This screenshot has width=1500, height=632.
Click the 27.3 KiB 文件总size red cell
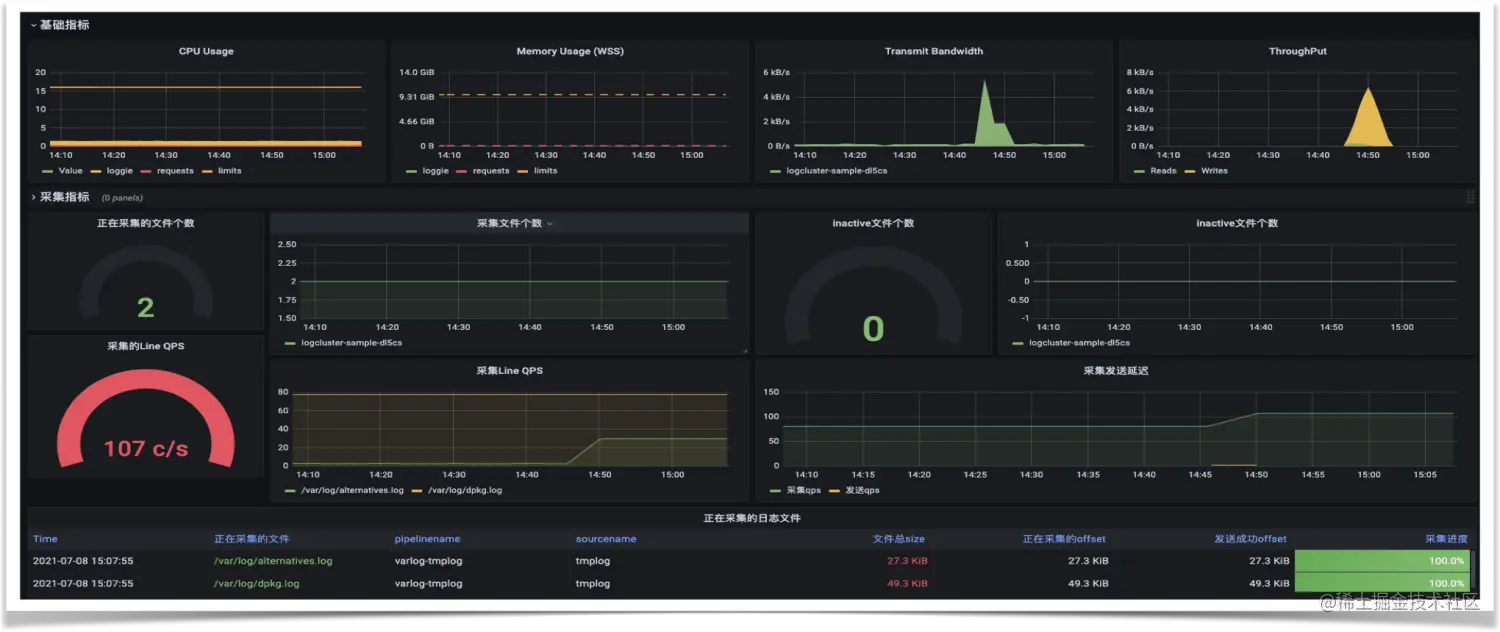point(907,561)
